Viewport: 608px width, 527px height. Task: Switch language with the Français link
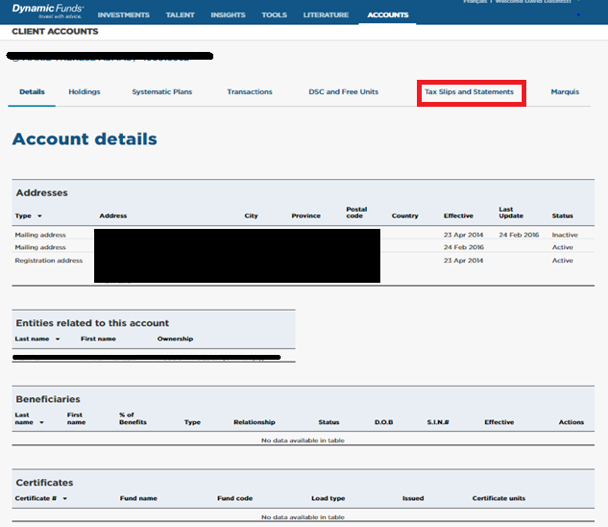(x=476, y=2)
